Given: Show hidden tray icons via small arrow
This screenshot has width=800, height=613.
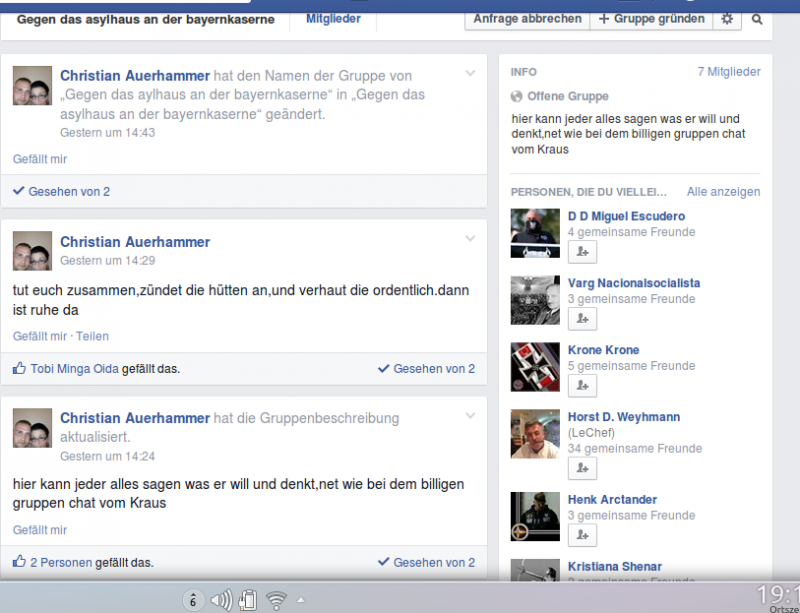Looking at the screenshot, I should (301, 600).
